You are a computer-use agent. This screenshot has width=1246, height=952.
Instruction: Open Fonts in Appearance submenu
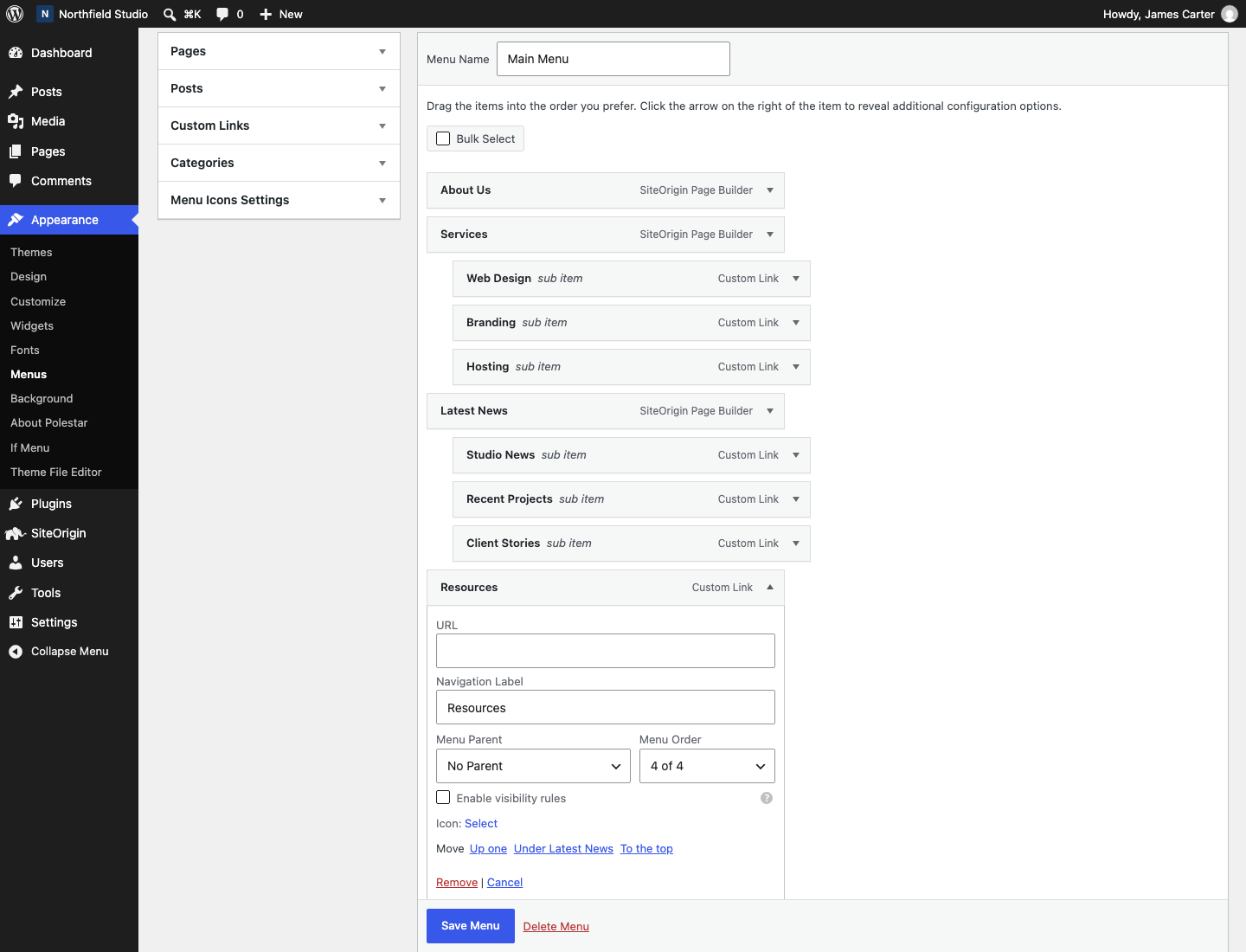point(25,350)
